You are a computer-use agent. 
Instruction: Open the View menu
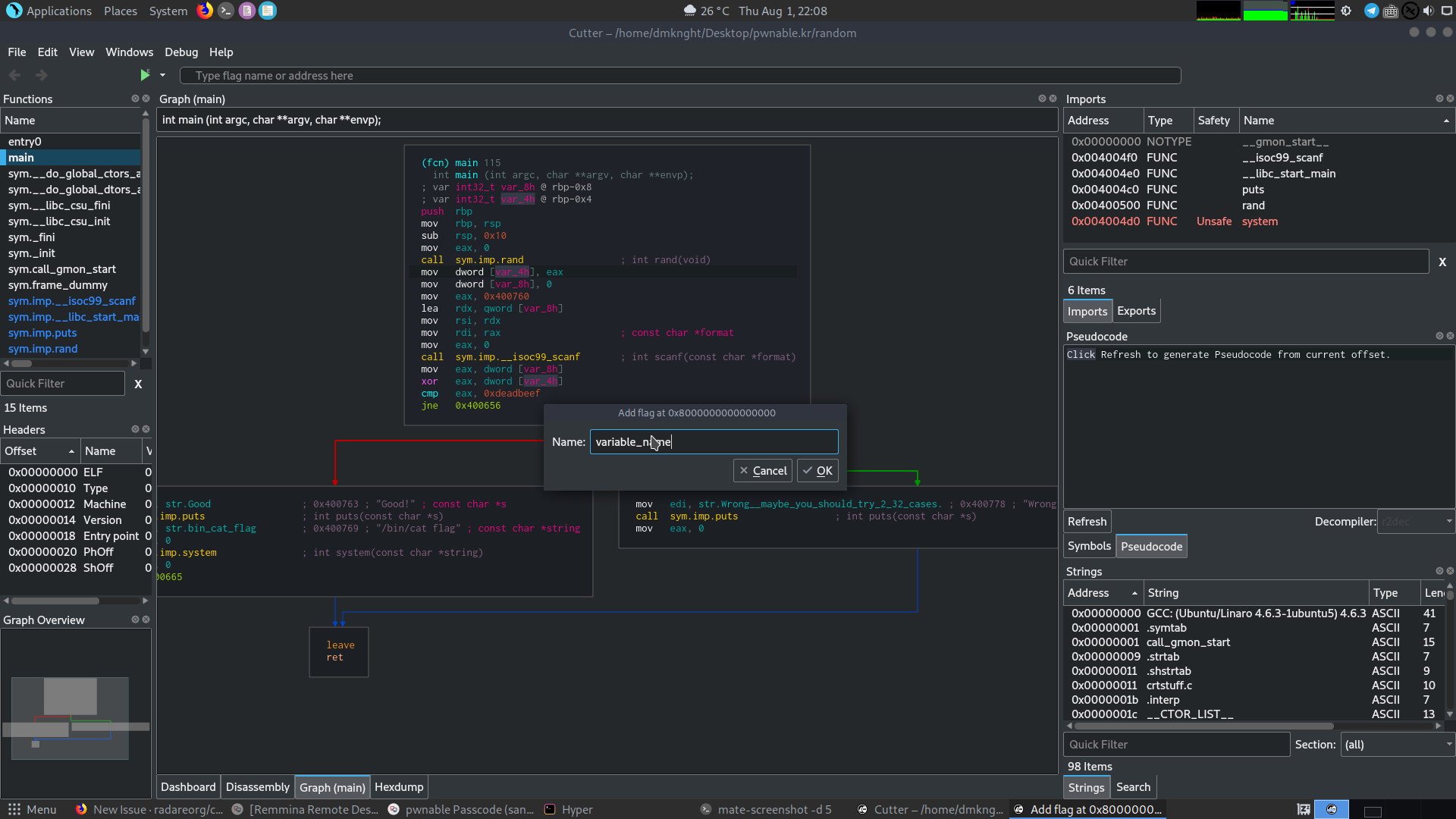click(x=81, y=52)
